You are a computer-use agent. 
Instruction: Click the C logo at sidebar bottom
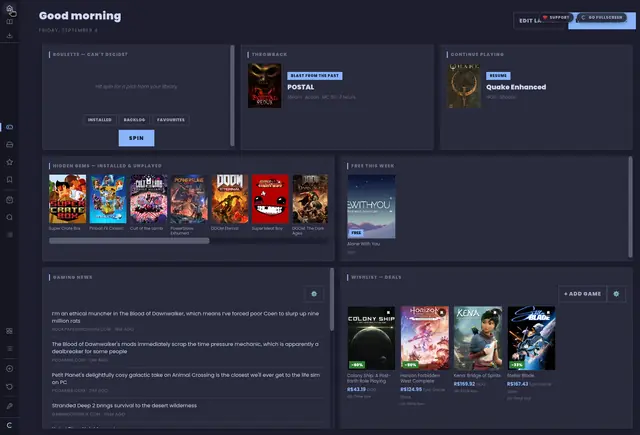pyautogui.click(x=9, y=425)
